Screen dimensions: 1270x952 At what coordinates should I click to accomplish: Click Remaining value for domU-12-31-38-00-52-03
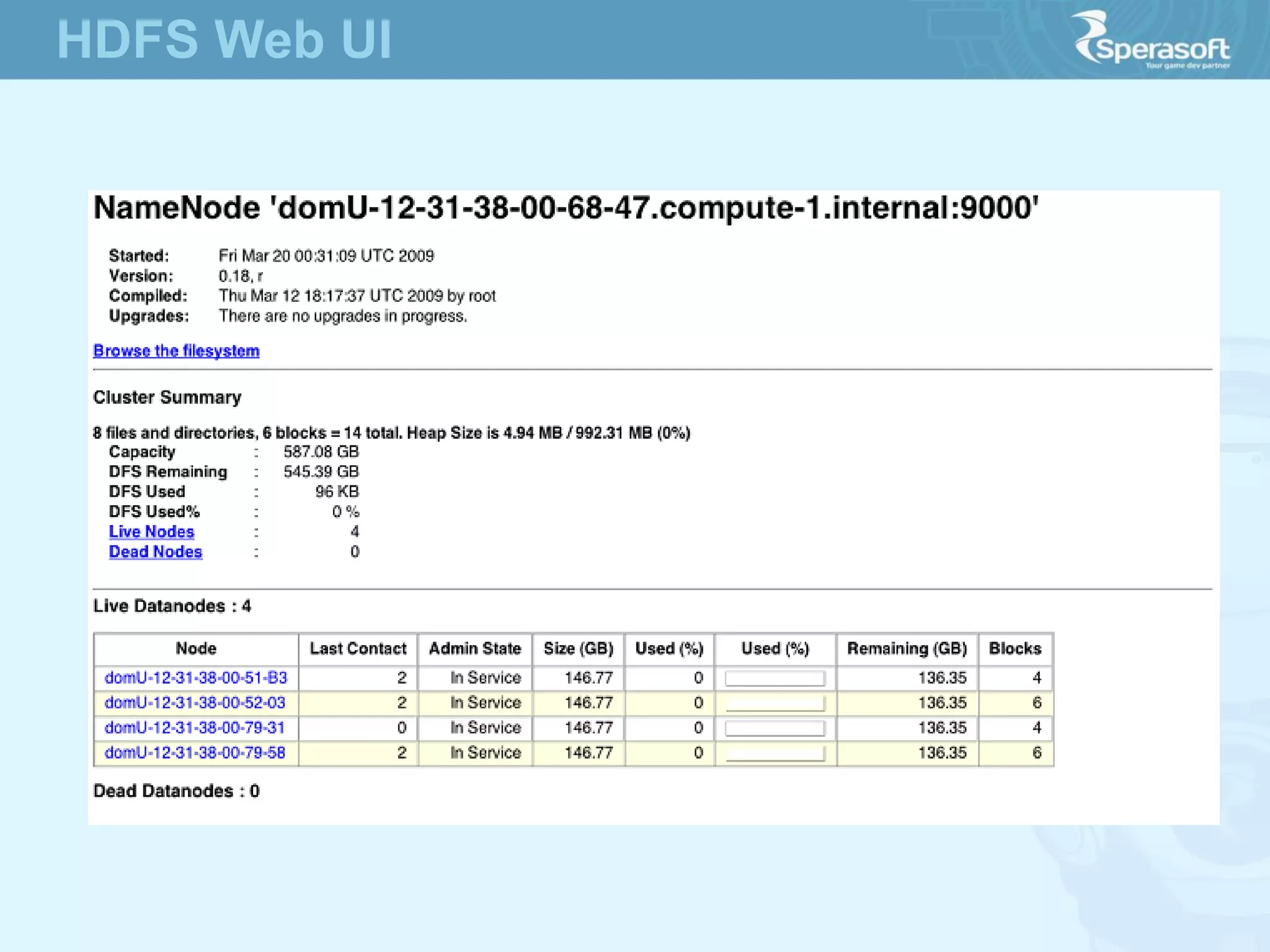942,703
